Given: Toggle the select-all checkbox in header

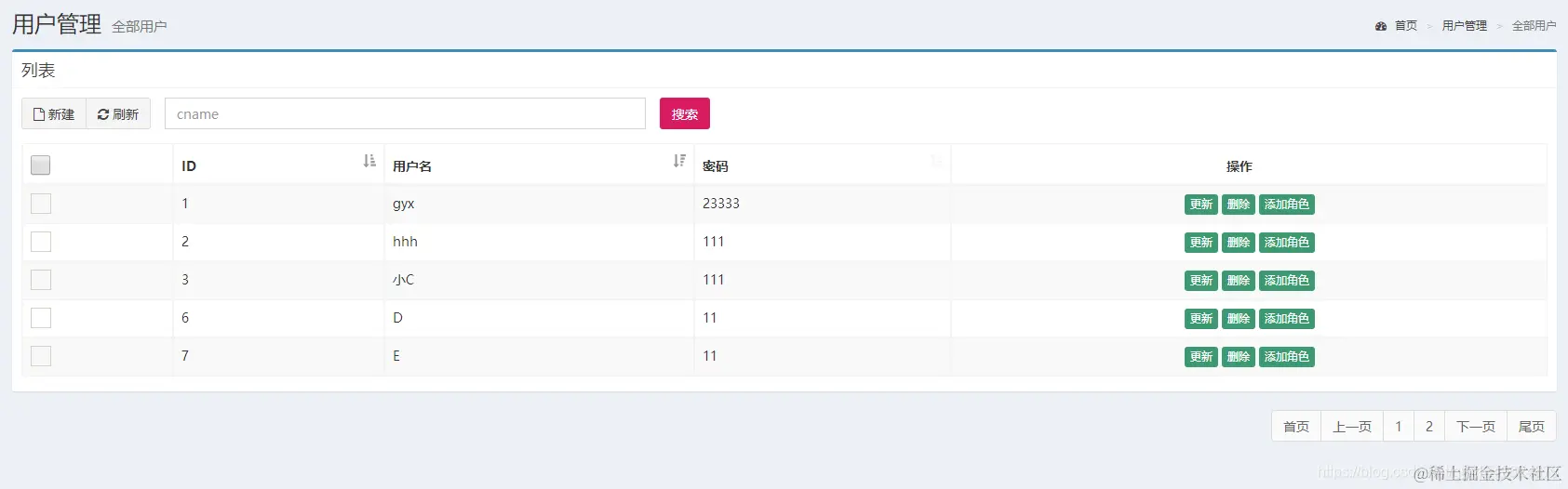Looking at the screenshot, I should [x=40, y=165].
